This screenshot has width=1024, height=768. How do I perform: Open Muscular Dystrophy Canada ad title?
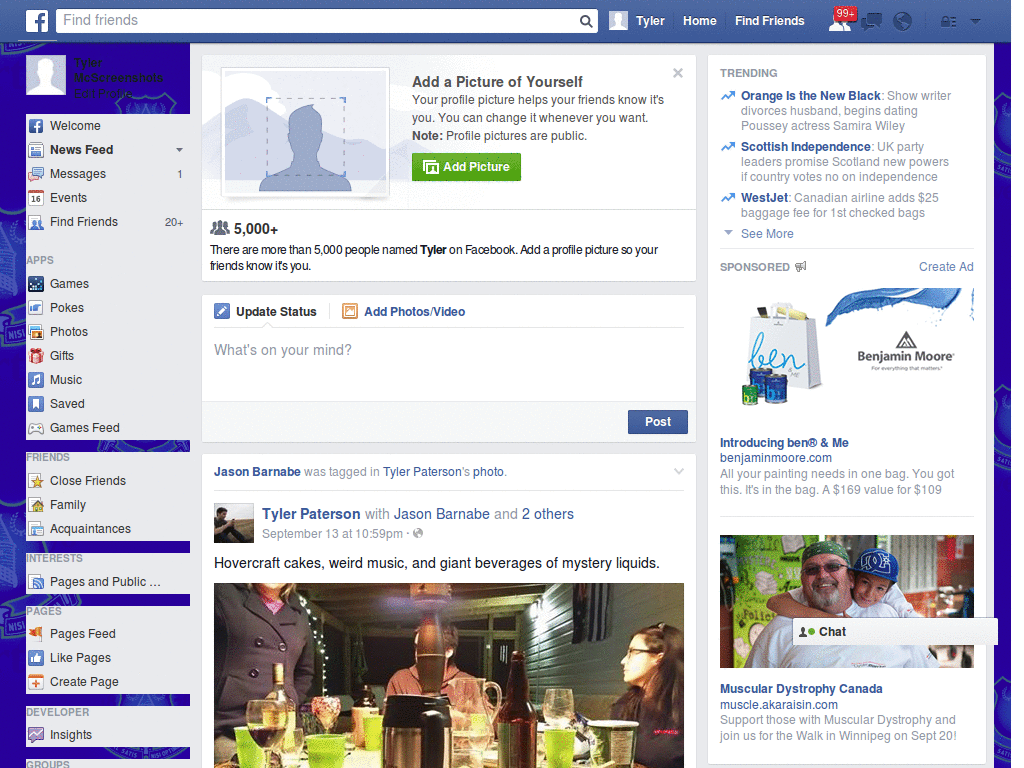click(x=801, y=688)
